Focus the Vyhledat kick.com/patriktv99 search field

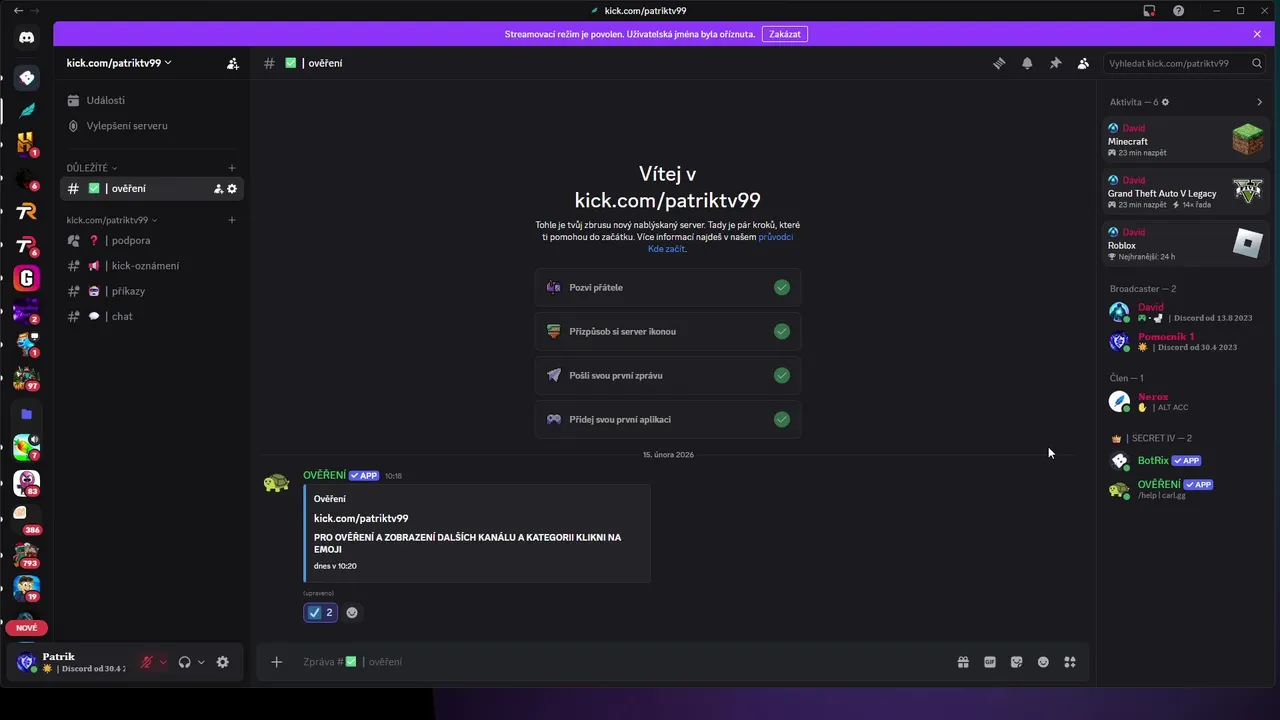coord(1186,63)
